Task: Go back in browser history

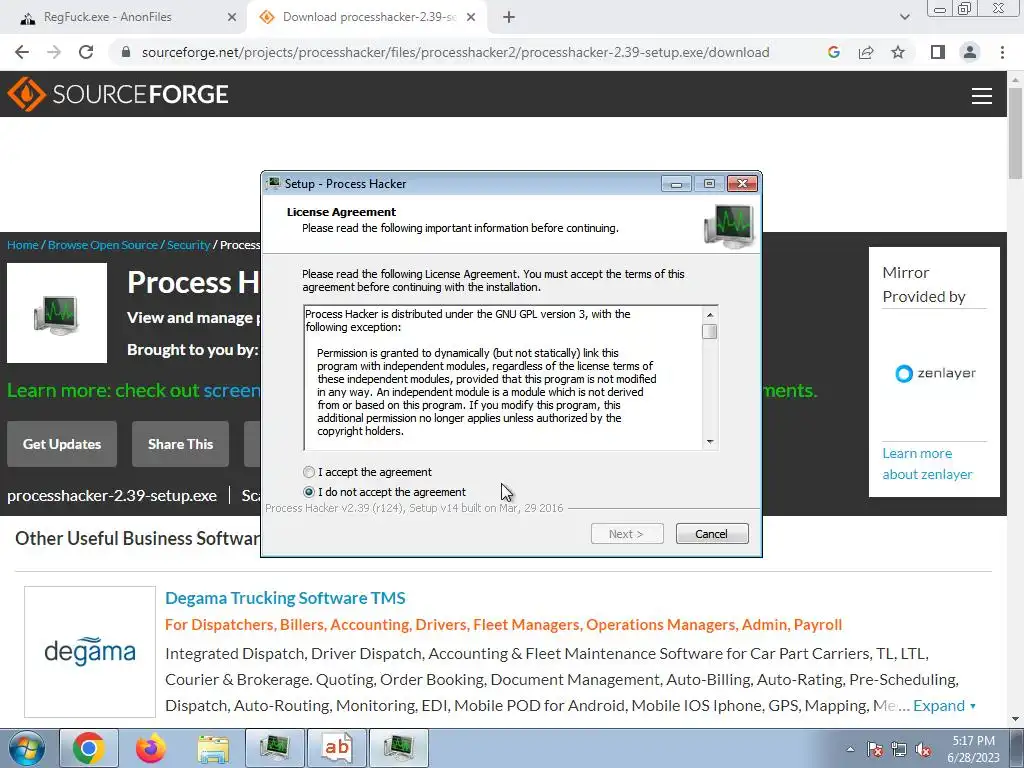Action: coord(22,52)
